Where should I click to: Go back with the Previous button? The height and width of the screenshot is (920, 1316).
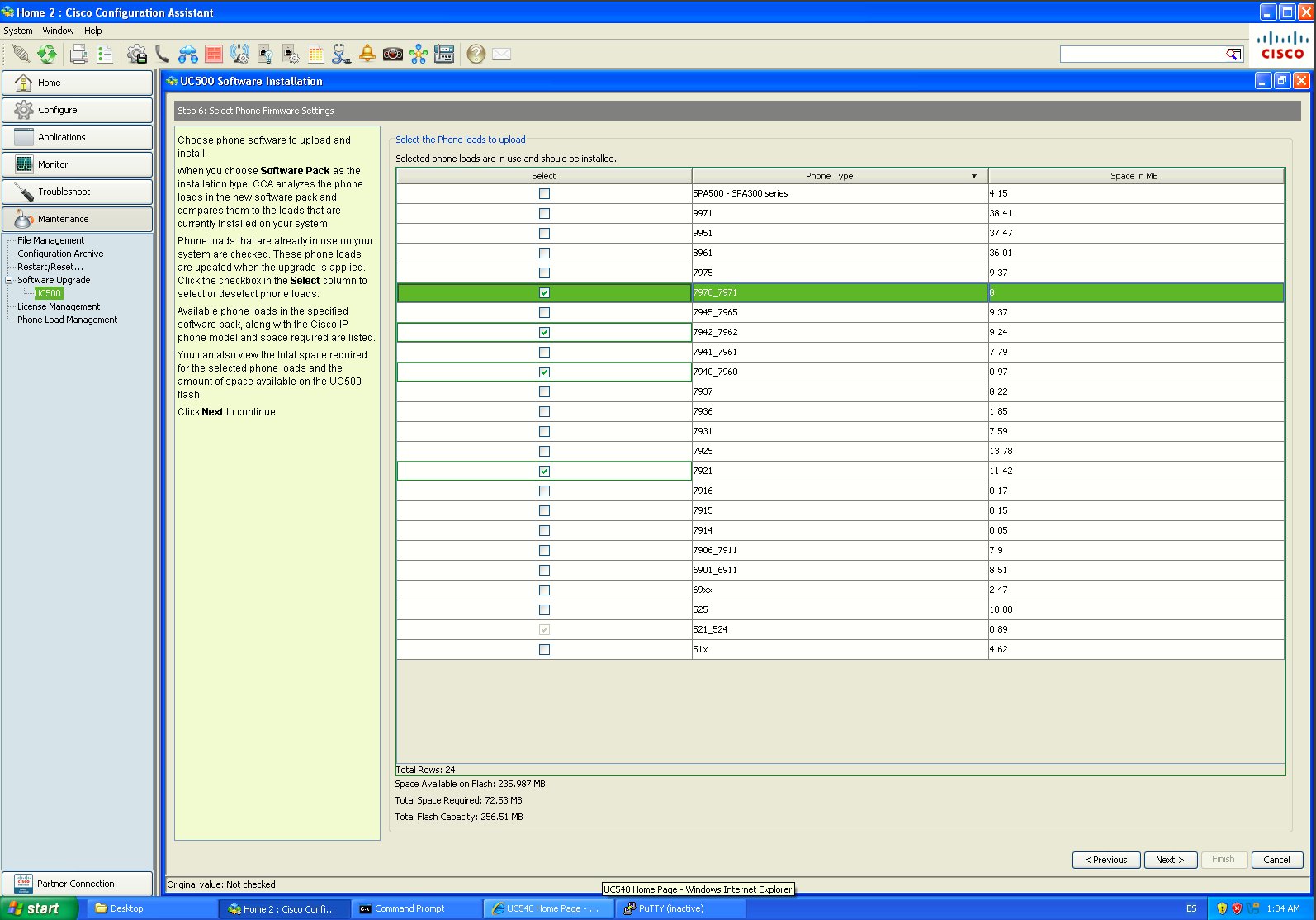click(1106, 860)
